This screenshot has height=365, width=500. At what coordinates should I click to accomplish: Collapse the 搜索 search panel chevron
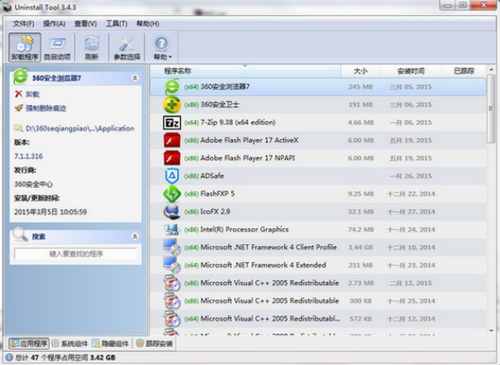(x=135, y=236)
